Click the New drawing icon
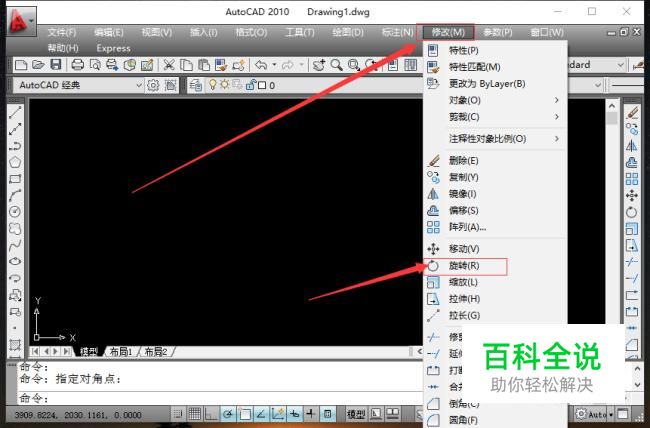 coord(21,65)
